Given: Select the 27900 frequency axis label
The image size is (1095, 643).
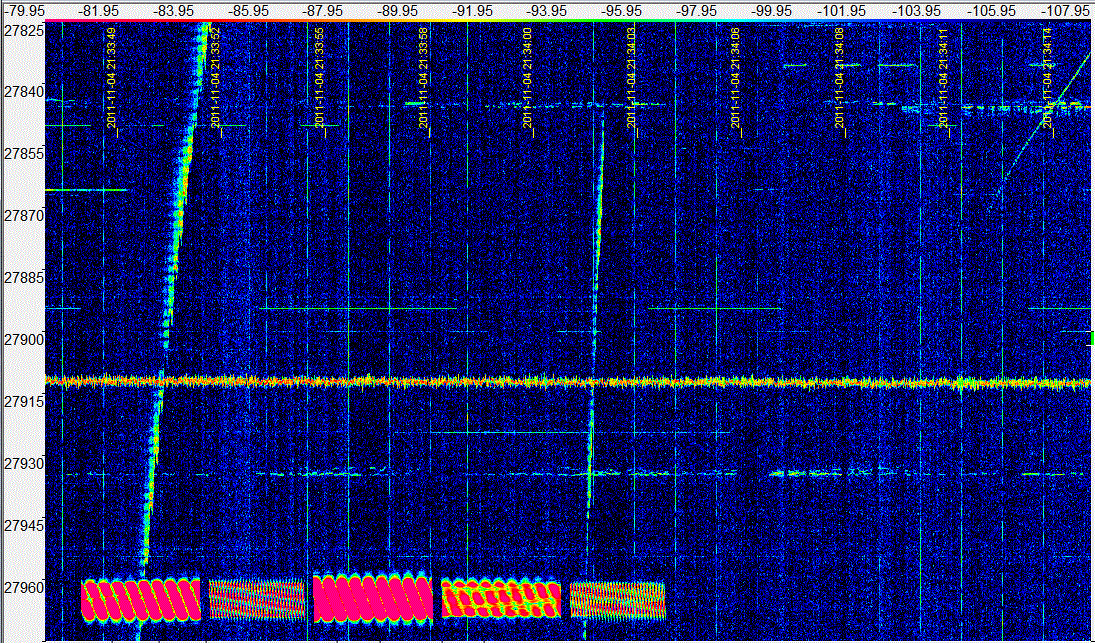Looking at the screenshot, I should pyautogui.click(x=23, y=340).
